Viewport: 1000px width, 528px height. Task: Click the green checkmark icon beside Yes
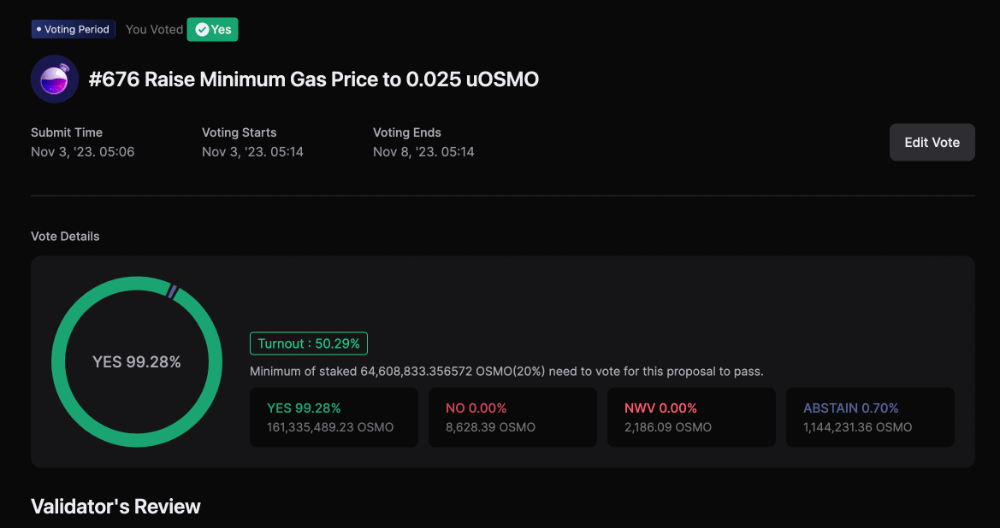[x=202, y=29]
